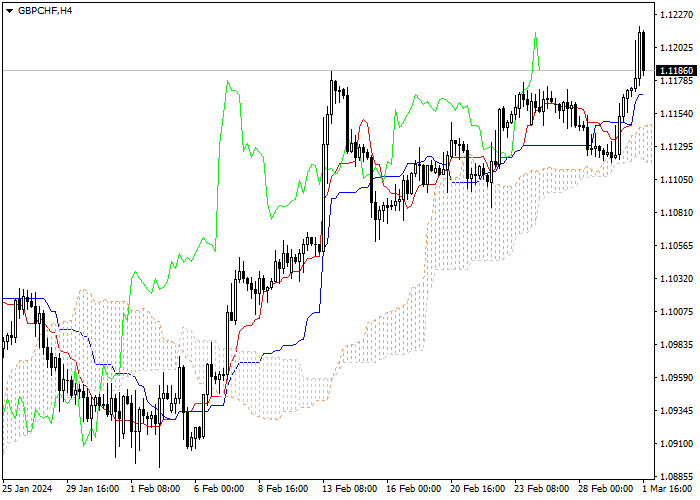Click the 1.10810 price axis label
This screenshot has height=500, width=700.
pos(676,212)
